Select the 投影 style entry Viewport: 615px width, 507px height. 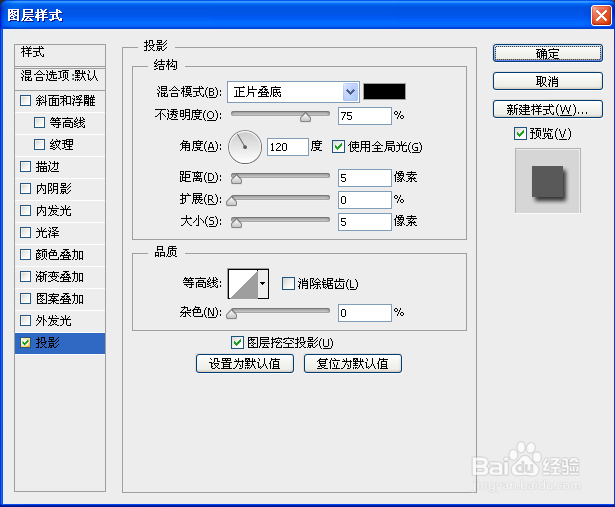(x=60, y=343)
